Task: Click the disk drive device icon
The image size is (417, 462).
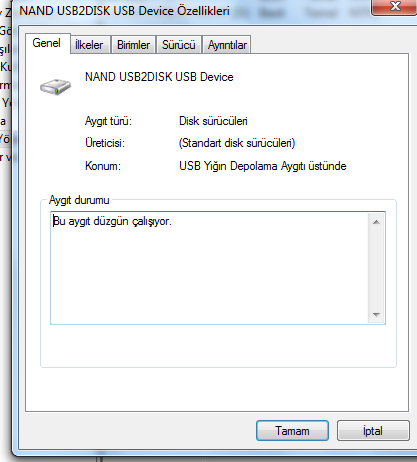Action: (55, 87)
